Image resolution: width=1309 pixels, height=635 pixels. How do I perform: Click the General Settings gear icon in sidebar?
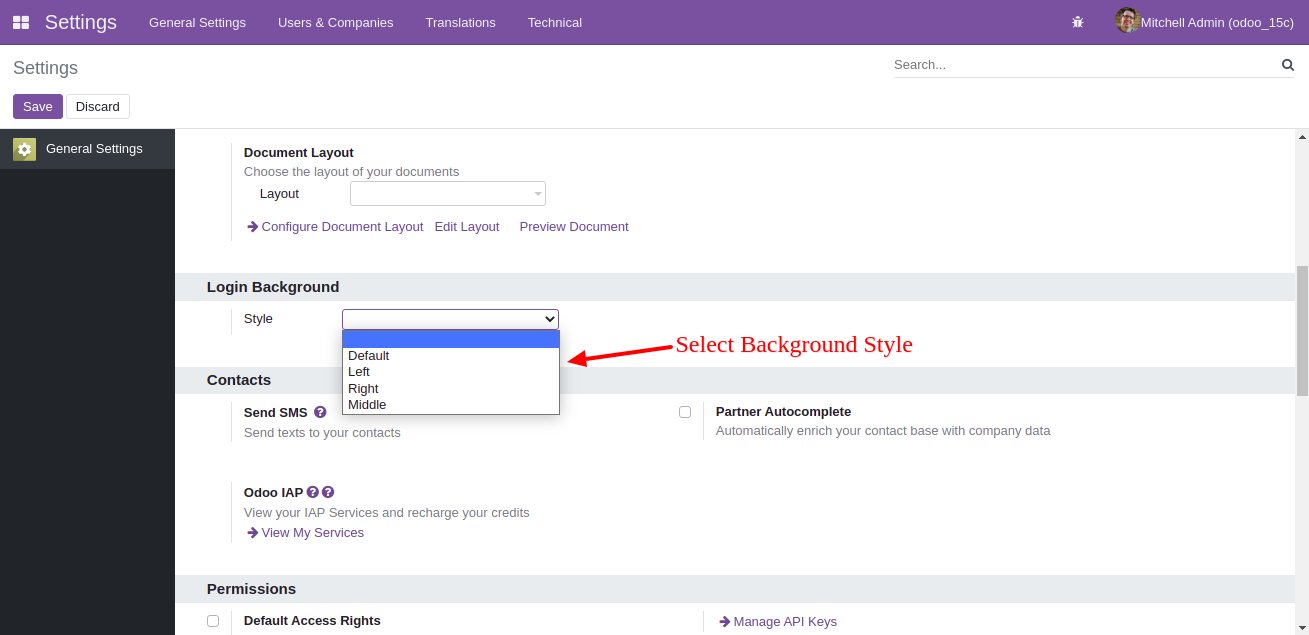point(24,149)
